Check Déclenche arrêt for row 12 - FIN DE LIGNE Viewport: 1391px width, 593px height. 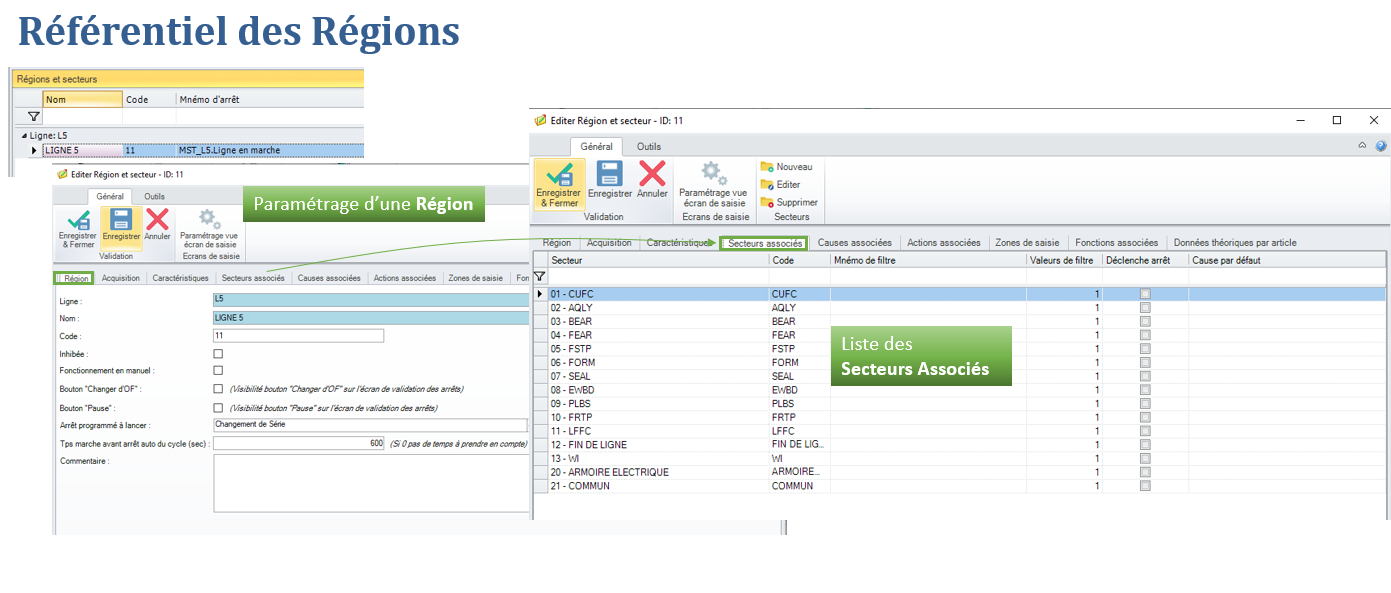pyautogui.click(x=1145, y=445)
